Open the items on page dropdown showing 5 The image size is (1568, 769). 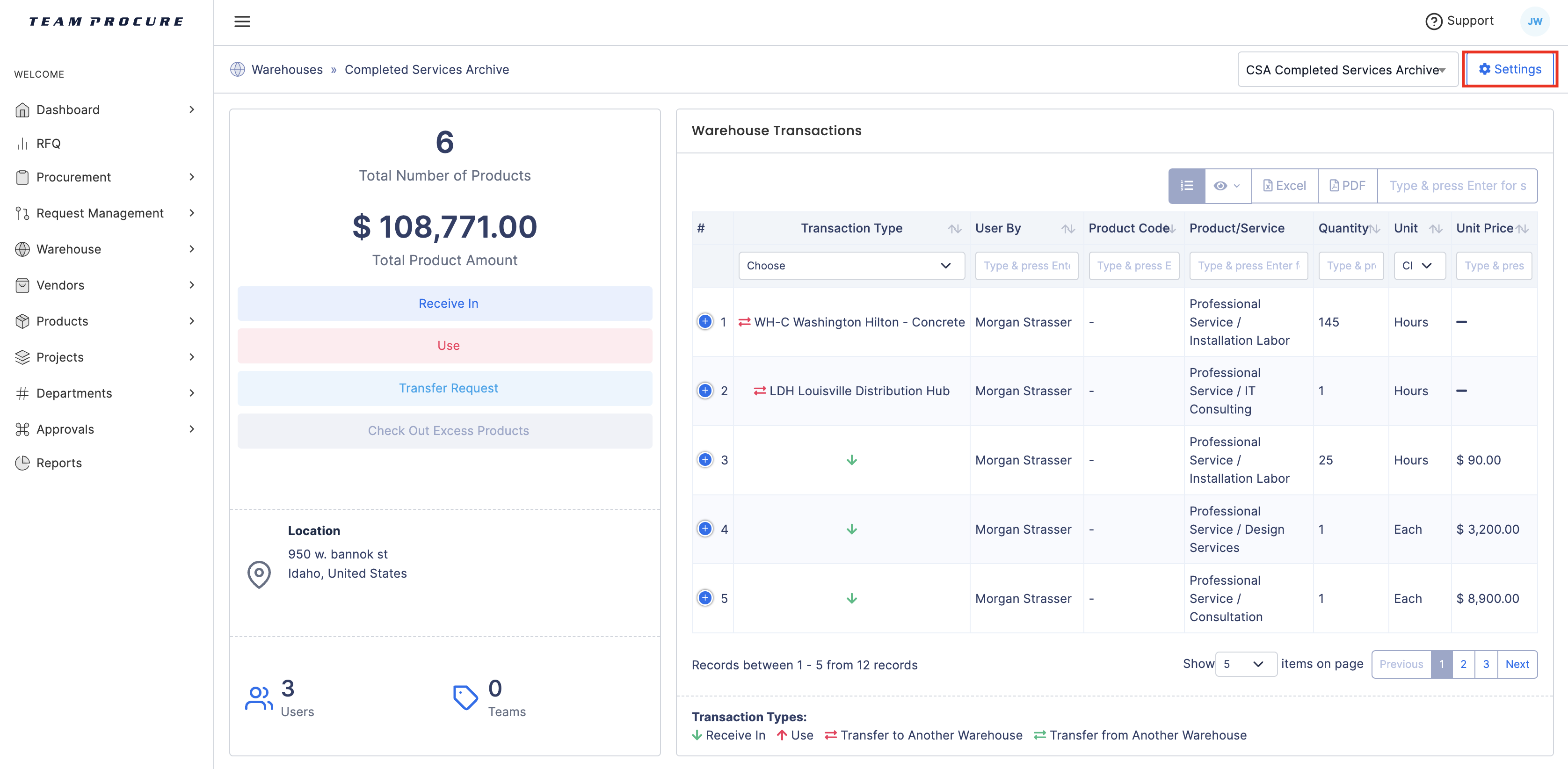1245,664
